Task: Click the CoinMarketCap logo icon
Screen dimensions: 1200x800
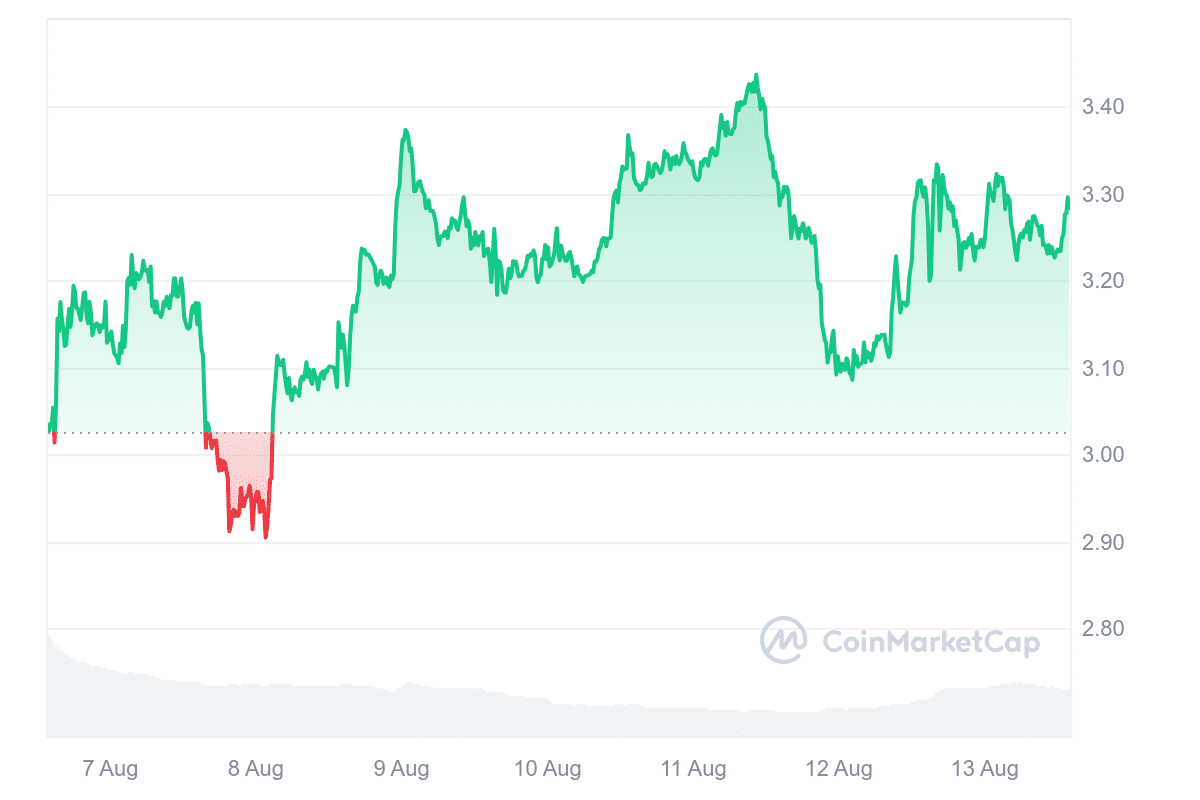Action: tap(783, 640)
